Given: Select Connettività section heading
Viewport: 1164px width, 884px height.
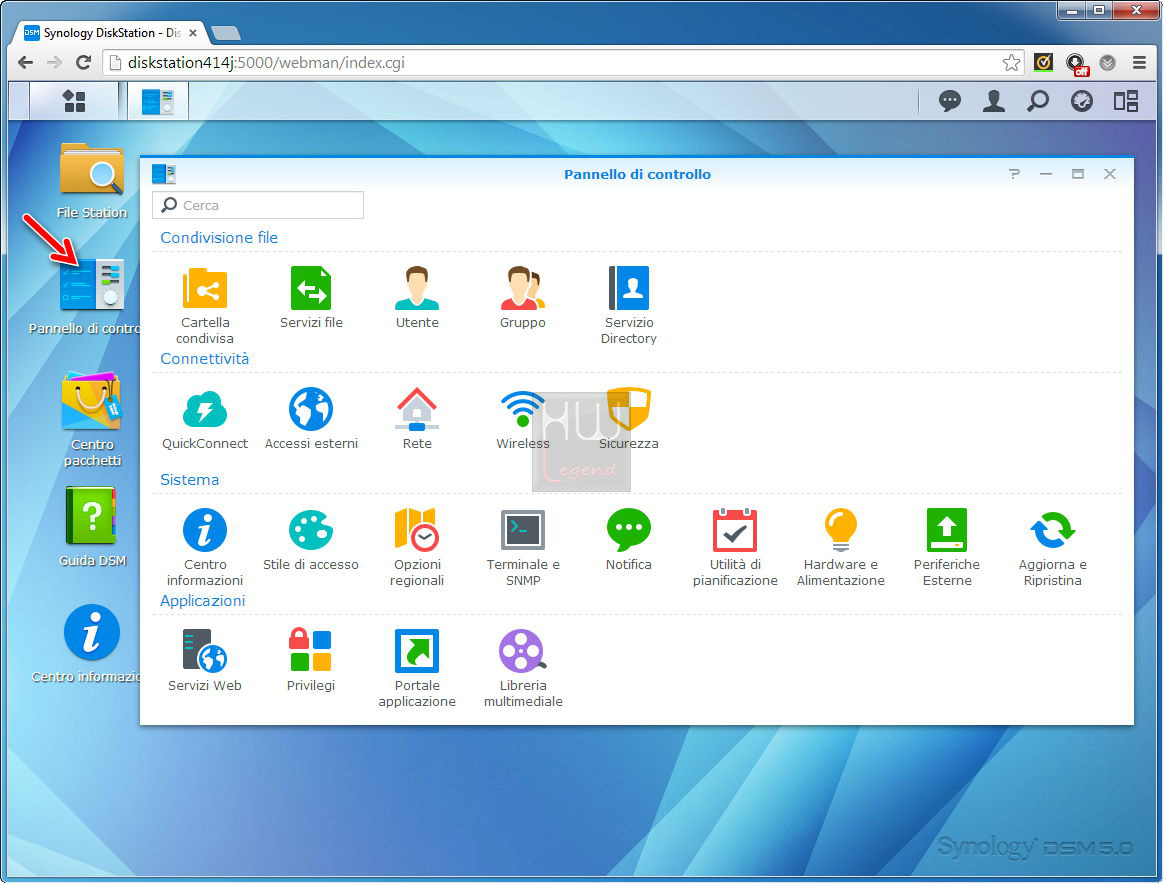Looking at the screenshot, I should click(205, 358).
